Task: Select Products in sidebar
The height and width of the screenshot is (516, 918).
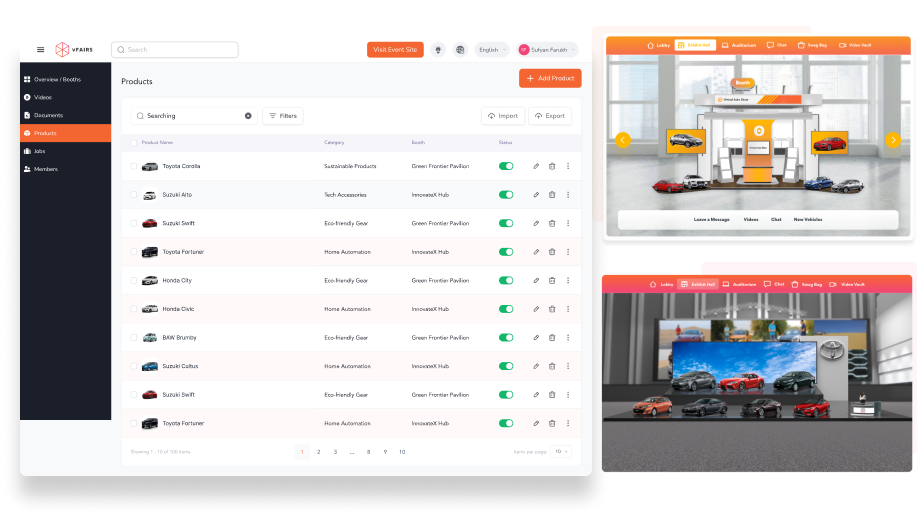Action: coord(65,133)
